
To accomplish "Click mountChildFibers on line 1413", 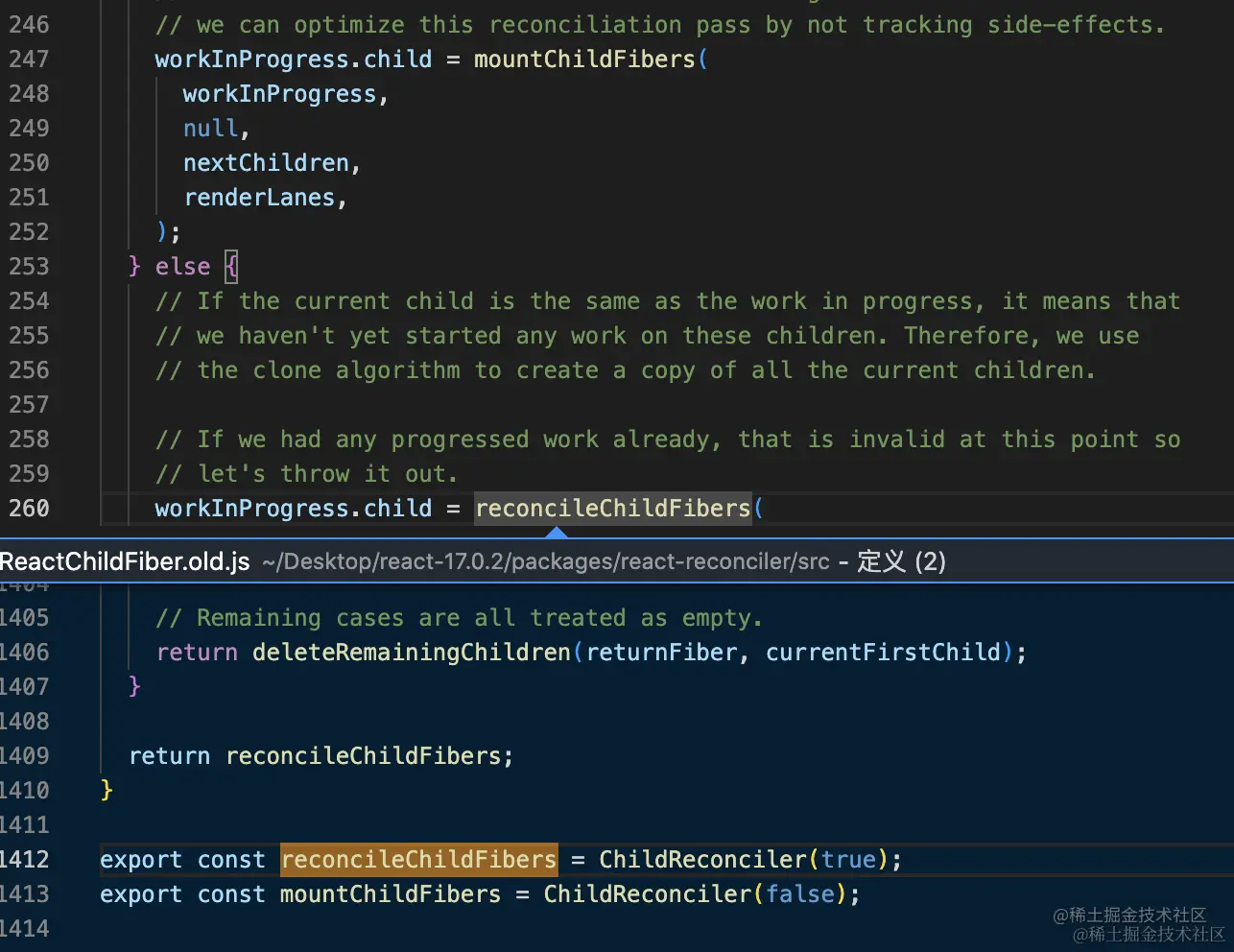I will [x=391, y=894].
